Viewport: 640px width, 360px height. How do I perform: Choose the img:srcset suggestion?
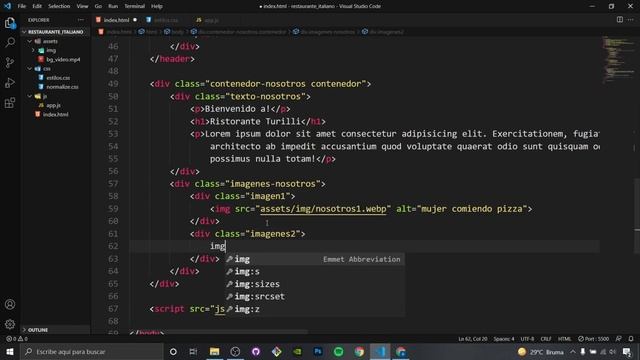click(315, 297)
